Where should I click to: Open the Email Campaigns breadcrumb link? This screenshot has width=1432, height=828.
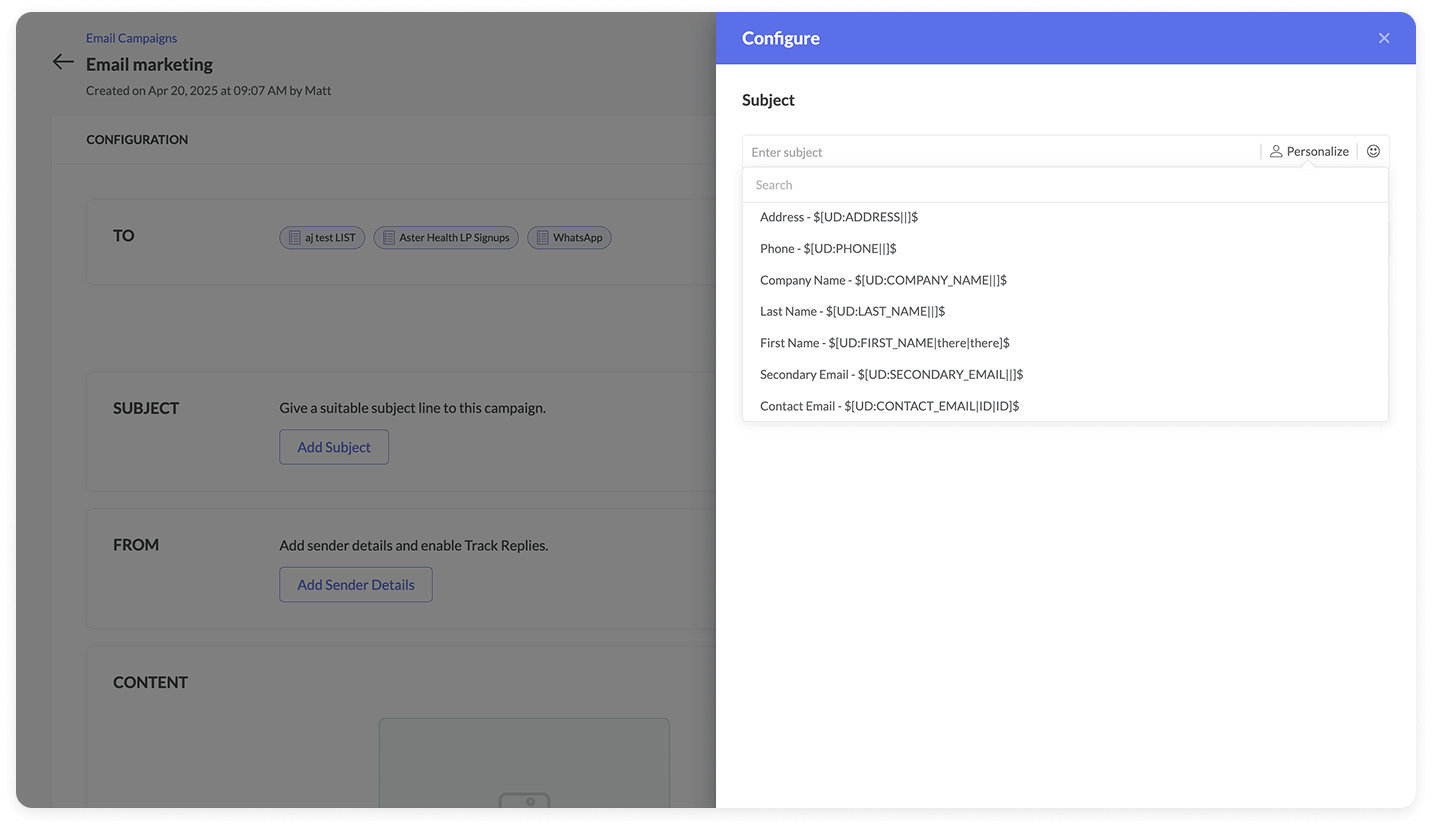131,38
